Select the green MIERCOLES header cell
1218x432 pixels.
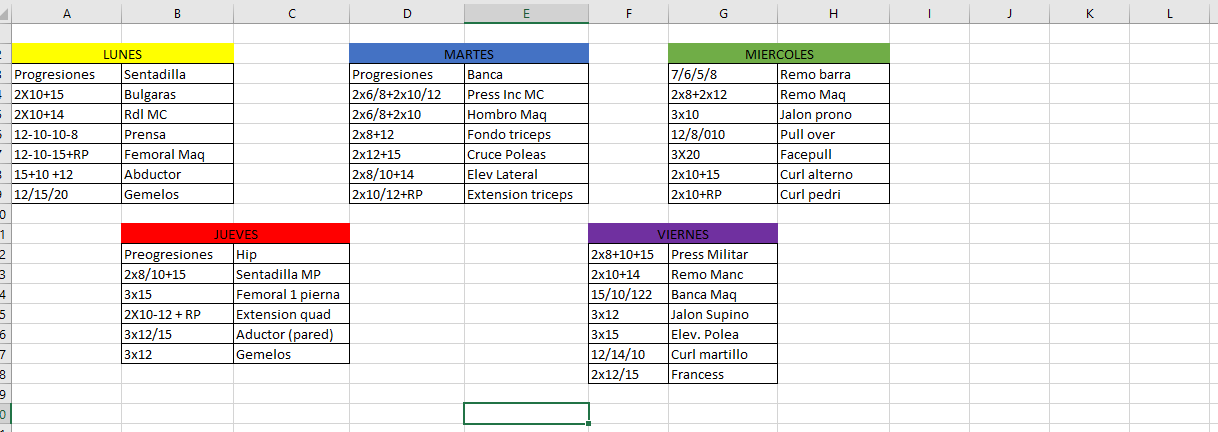coord(779,54)
